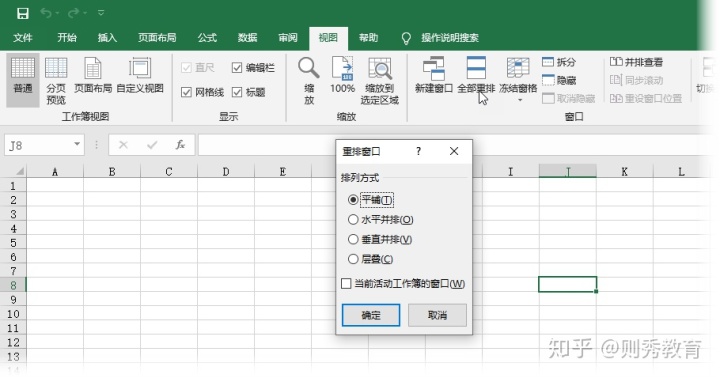The height and width of the screenshot is (378, 720).
Task: Select the 平铺 radio option
Action: [x=353, y=200]
